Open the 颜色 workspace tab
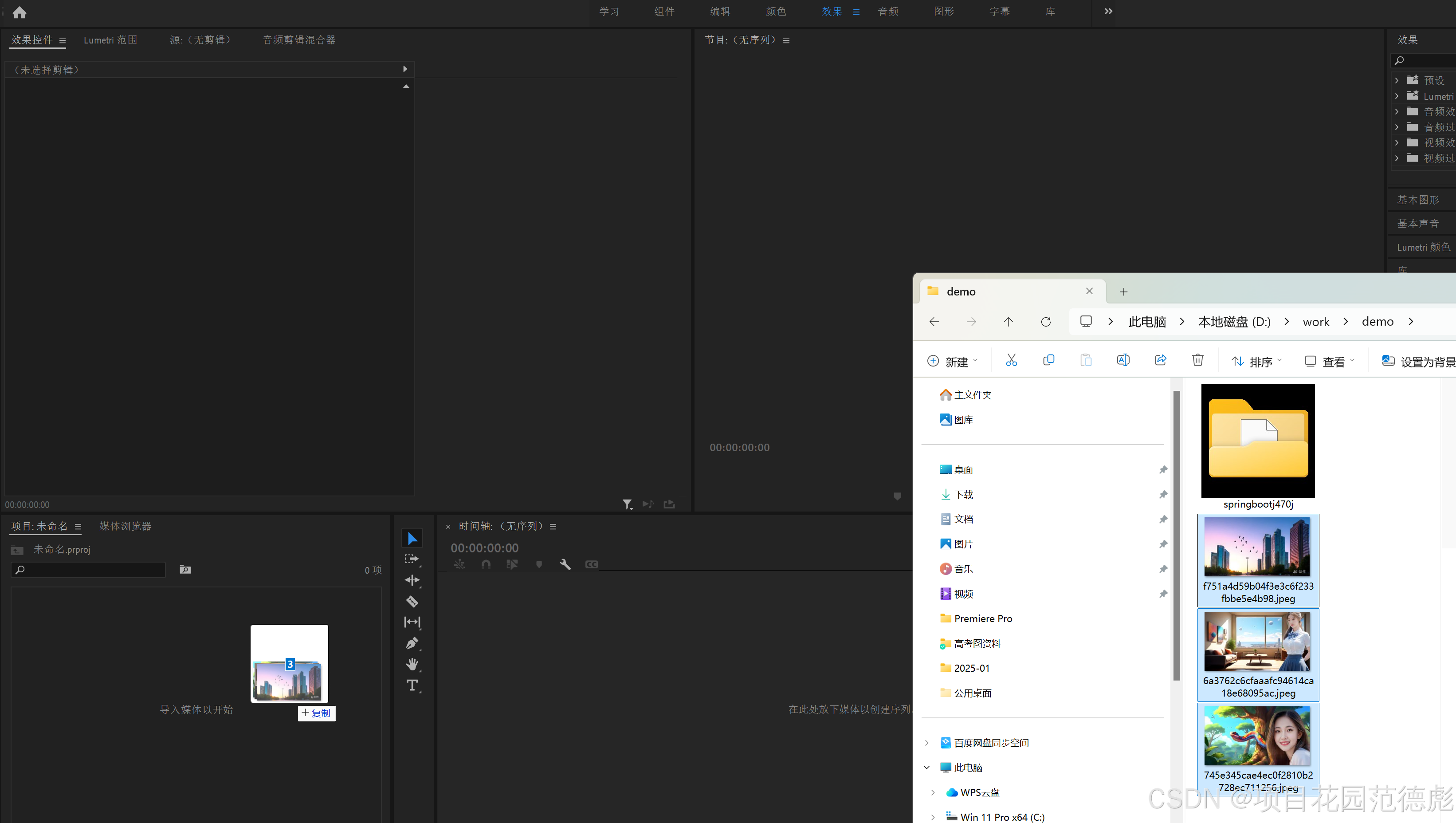Viewport: 1456px width, 823px height. point(776,11)
